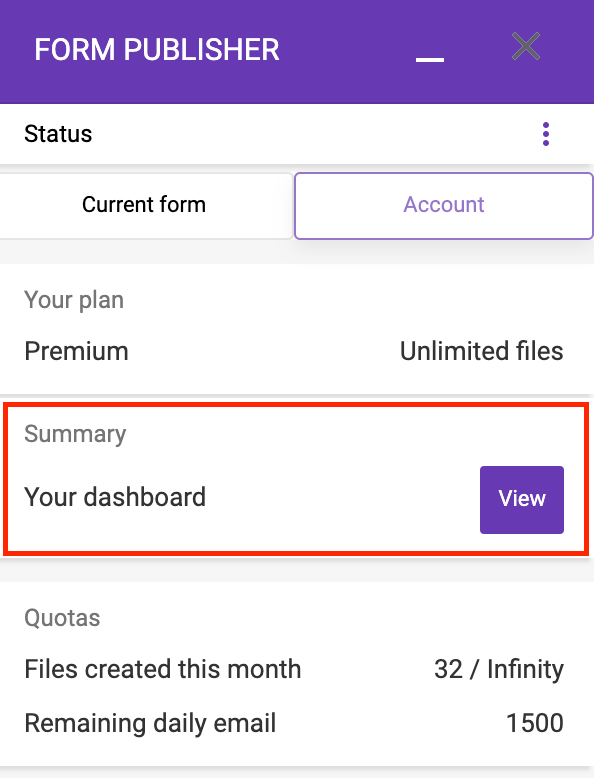Select the Your plan section heading
Image resolution: width=594 pixels, height=778 pixels.
point(74,300)
